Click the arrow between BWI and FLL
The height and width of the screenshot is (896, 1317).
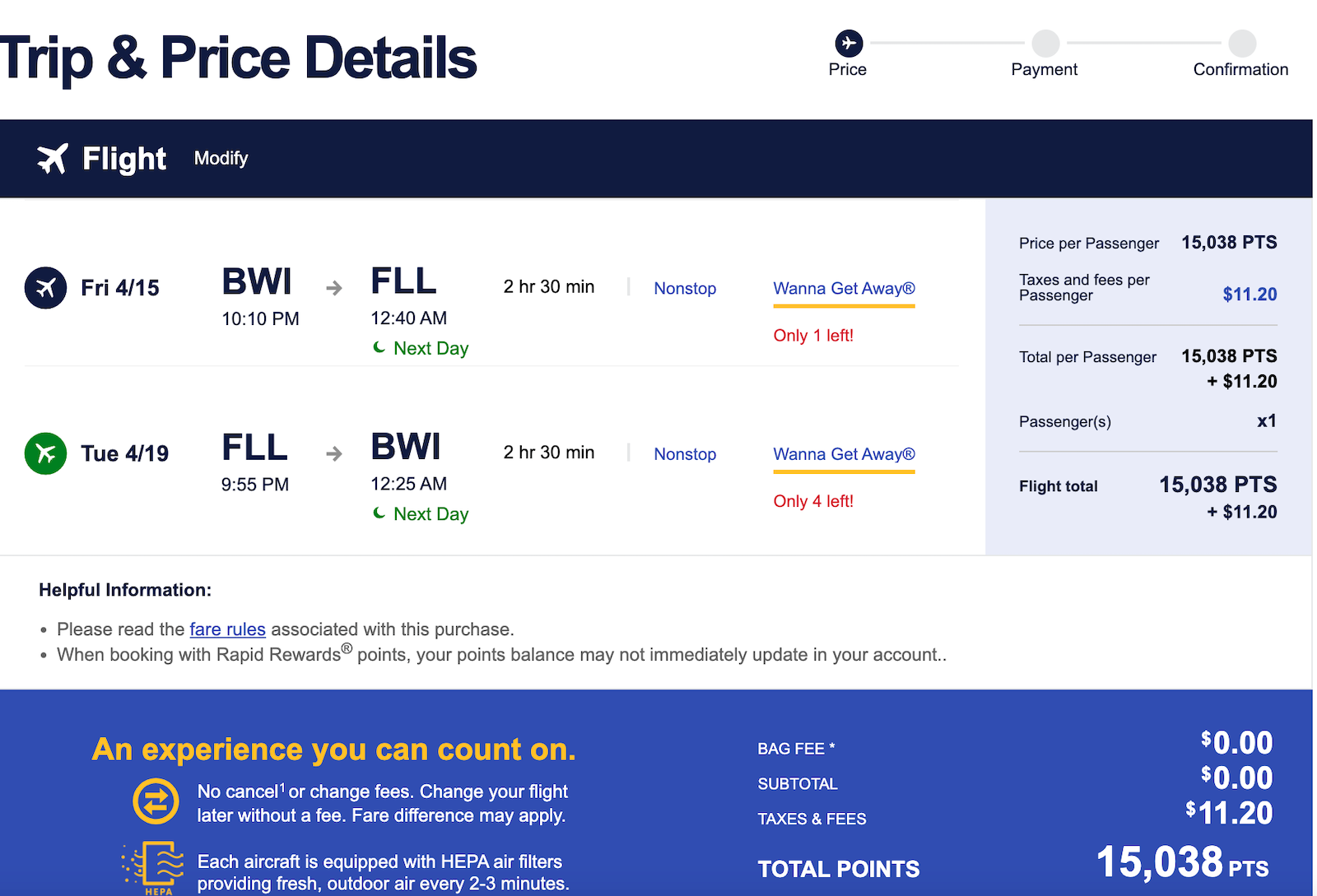[x=333, y=288]
